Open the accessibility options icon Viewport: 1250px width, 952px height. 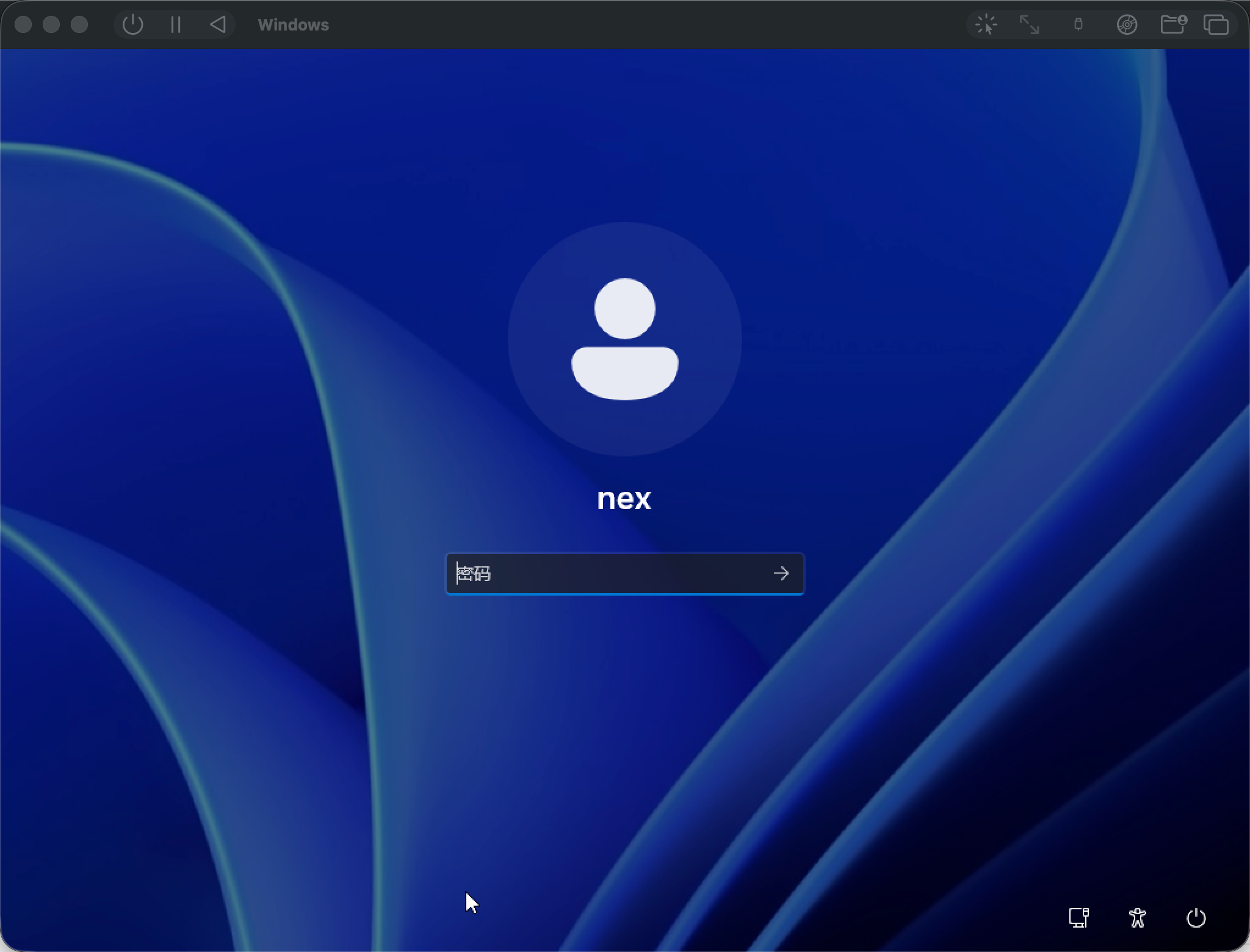tap(1137, 918)
